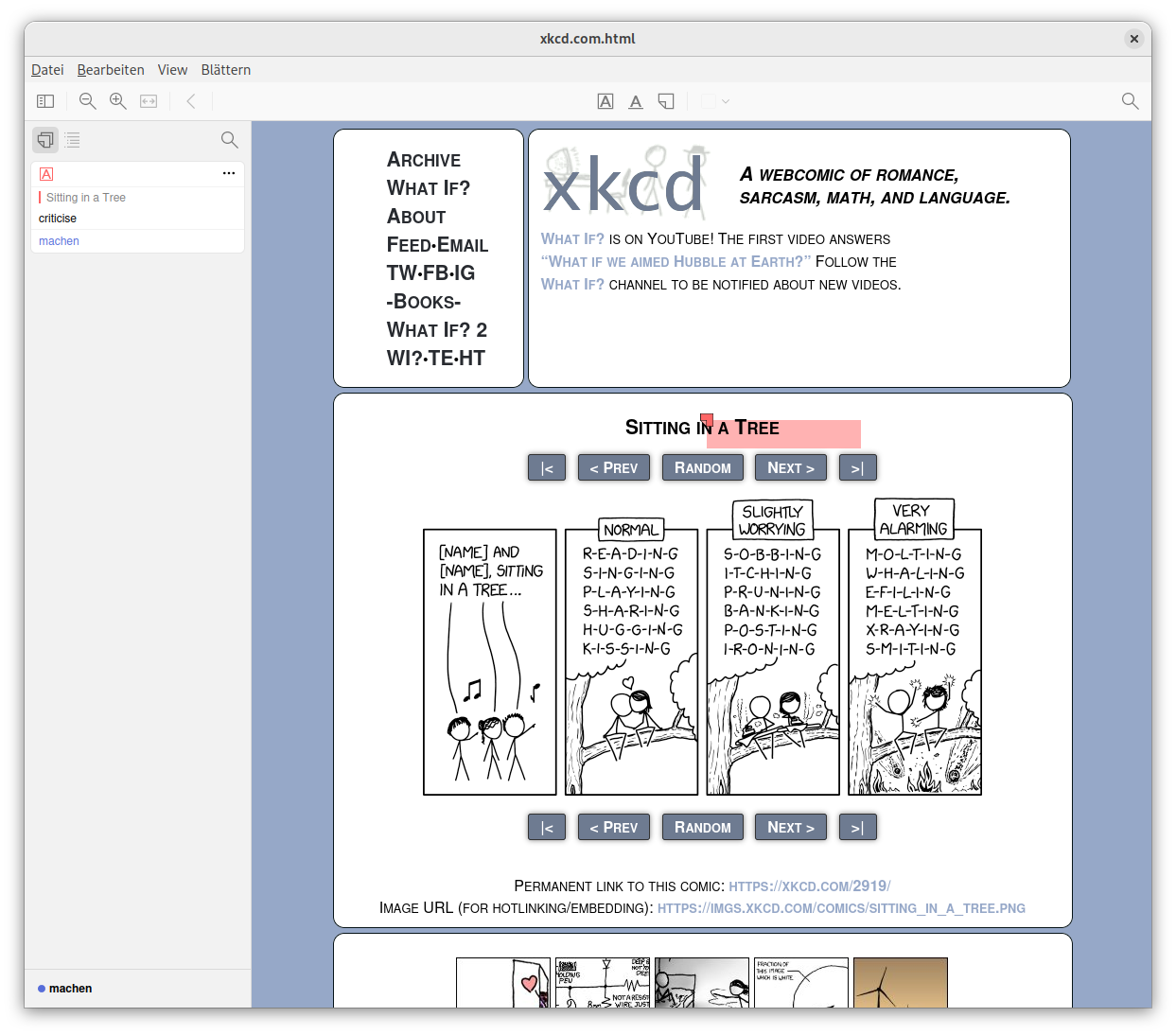Open the image URL sitting_in_a_tree.png link
1176x1035 pixels.
pos(841,908)
